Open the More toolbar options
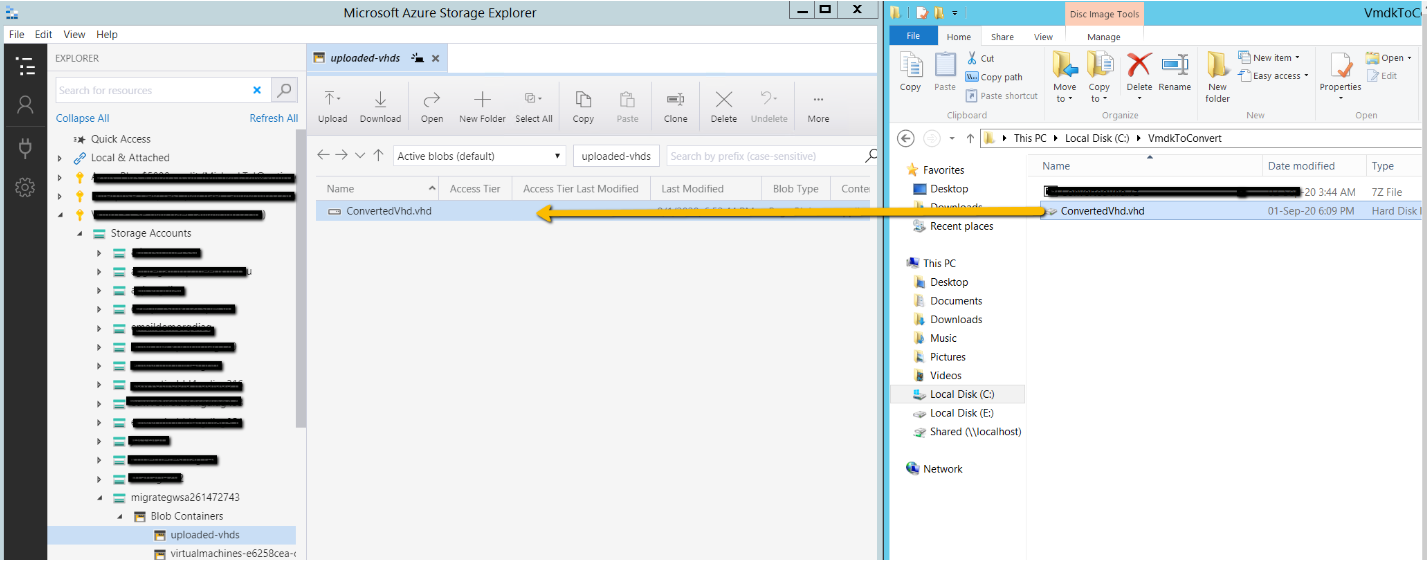This screenshot has height=562, width=1427. [818, 106]
